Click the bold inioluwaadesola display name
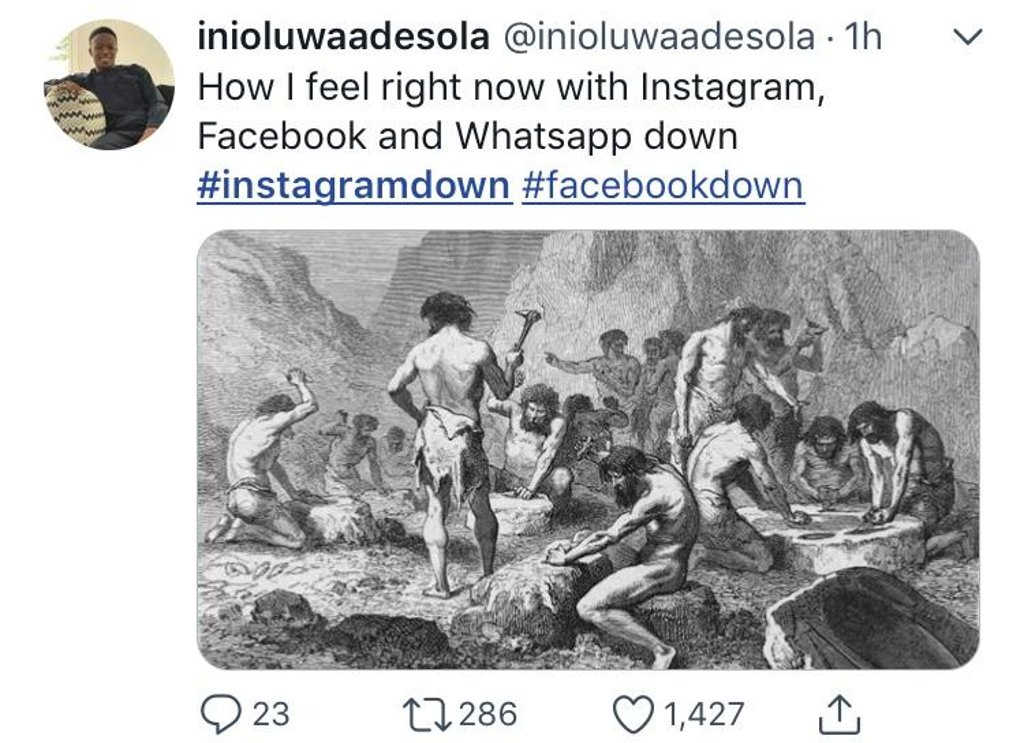The height and width of the screenshot is (743, 1024). pyautogui.click(x=344, y=37)
